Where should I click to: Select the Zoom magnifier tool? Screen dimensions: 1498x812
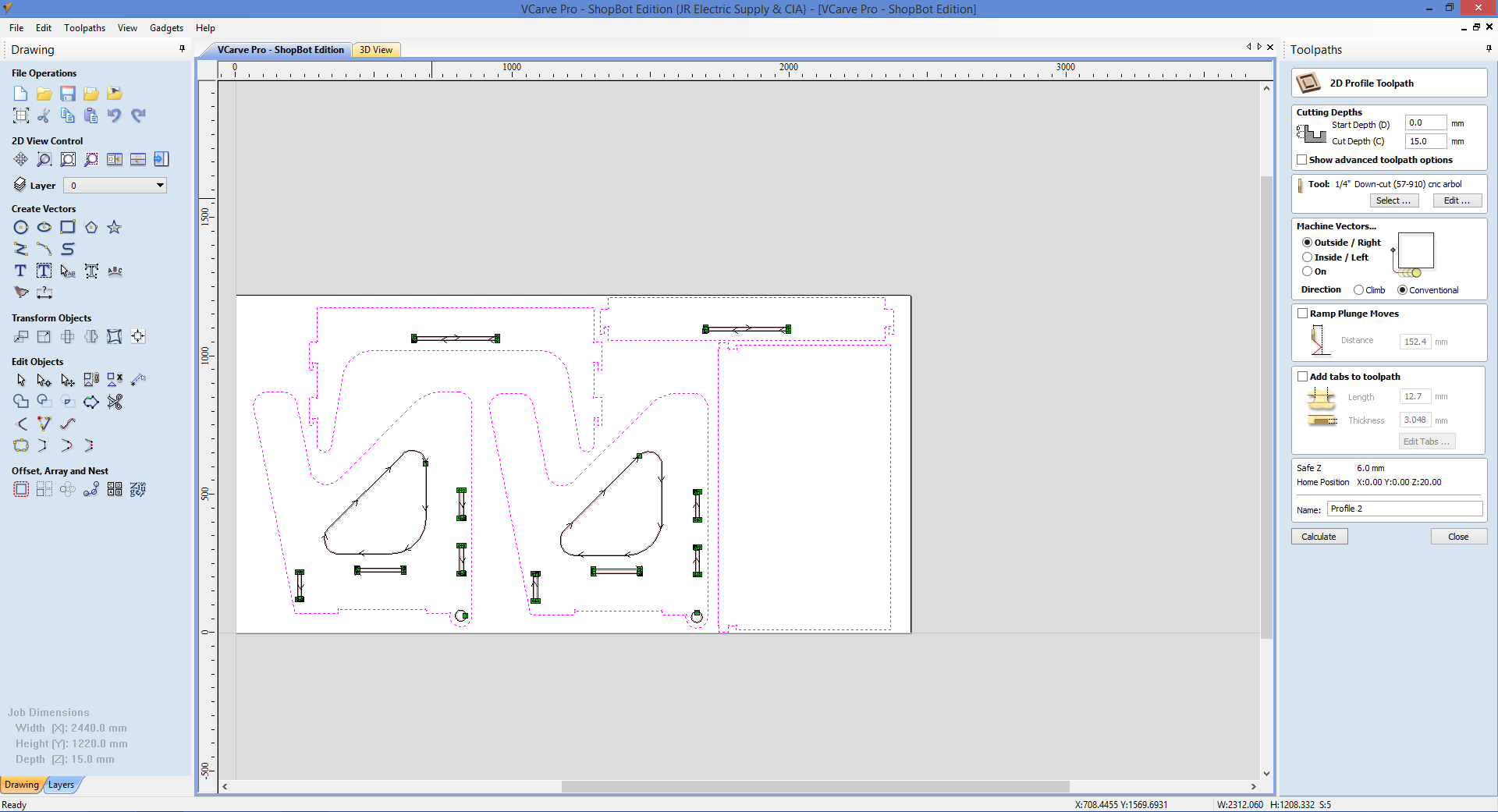click(44, 159)
